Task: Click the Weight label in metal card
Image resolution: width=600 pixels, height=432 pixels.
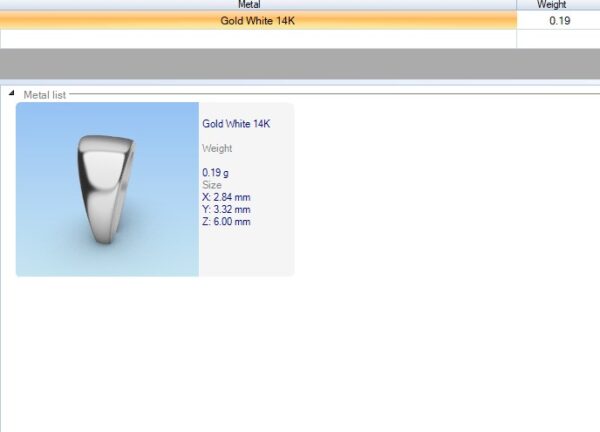Action: [217, 148]
